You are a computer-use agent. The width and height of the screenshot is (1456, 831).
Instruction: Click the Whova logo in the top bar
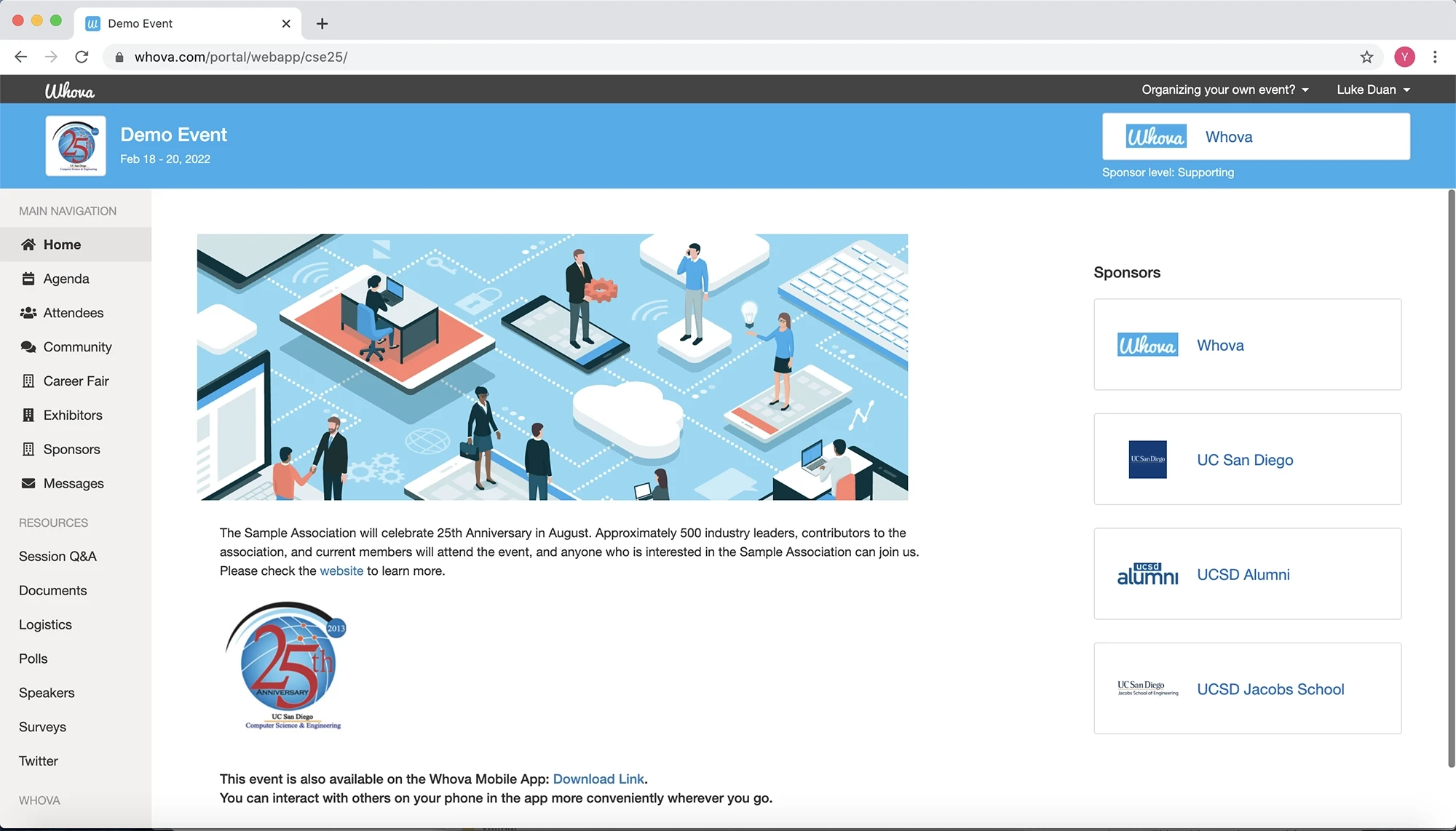coord(70,89)
